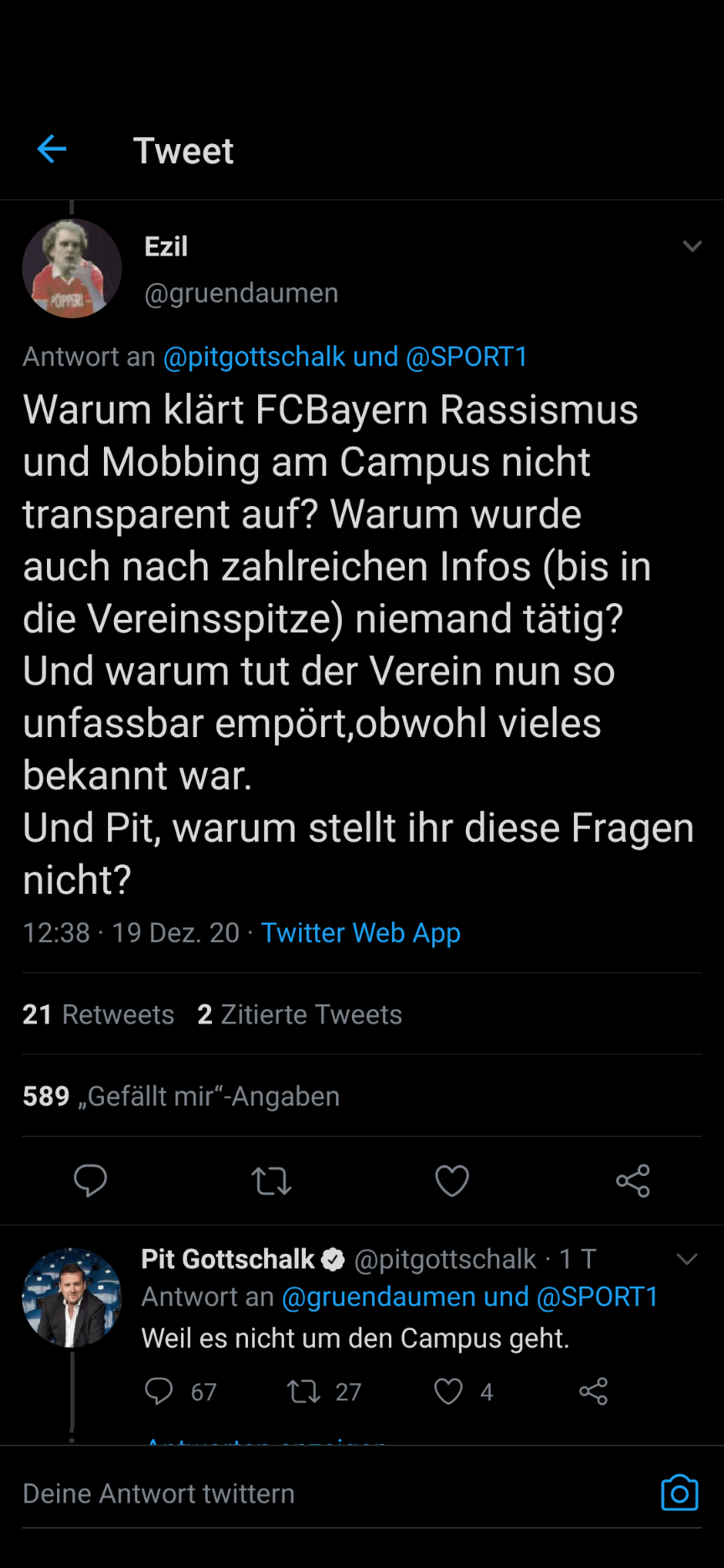Reply to Ezil's tweet via speech bubble
The image size is (724, 1568).
(x=90, y=1180)
